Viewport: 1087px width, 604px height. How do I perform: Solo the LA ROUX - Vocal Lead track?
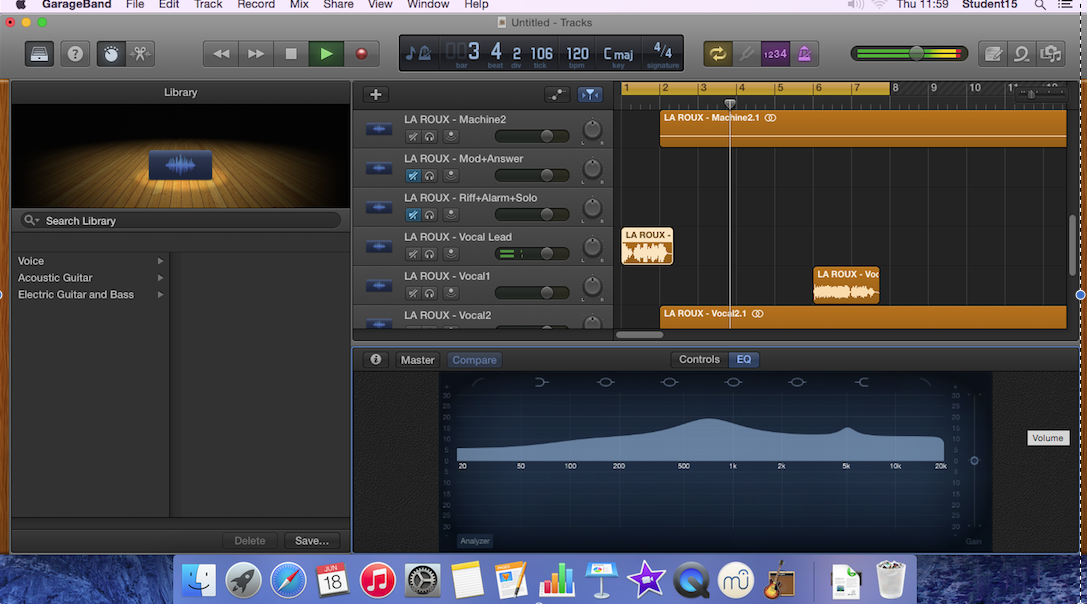[430, 253]
